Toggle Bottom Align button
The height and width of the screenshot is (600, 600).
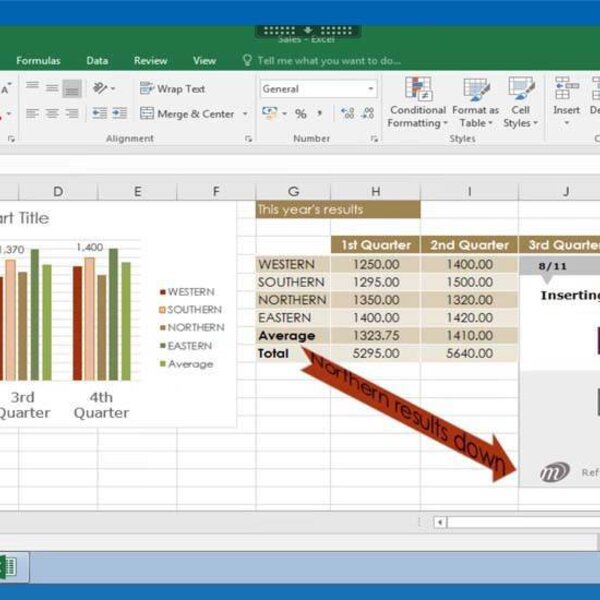tap(72, 88)
